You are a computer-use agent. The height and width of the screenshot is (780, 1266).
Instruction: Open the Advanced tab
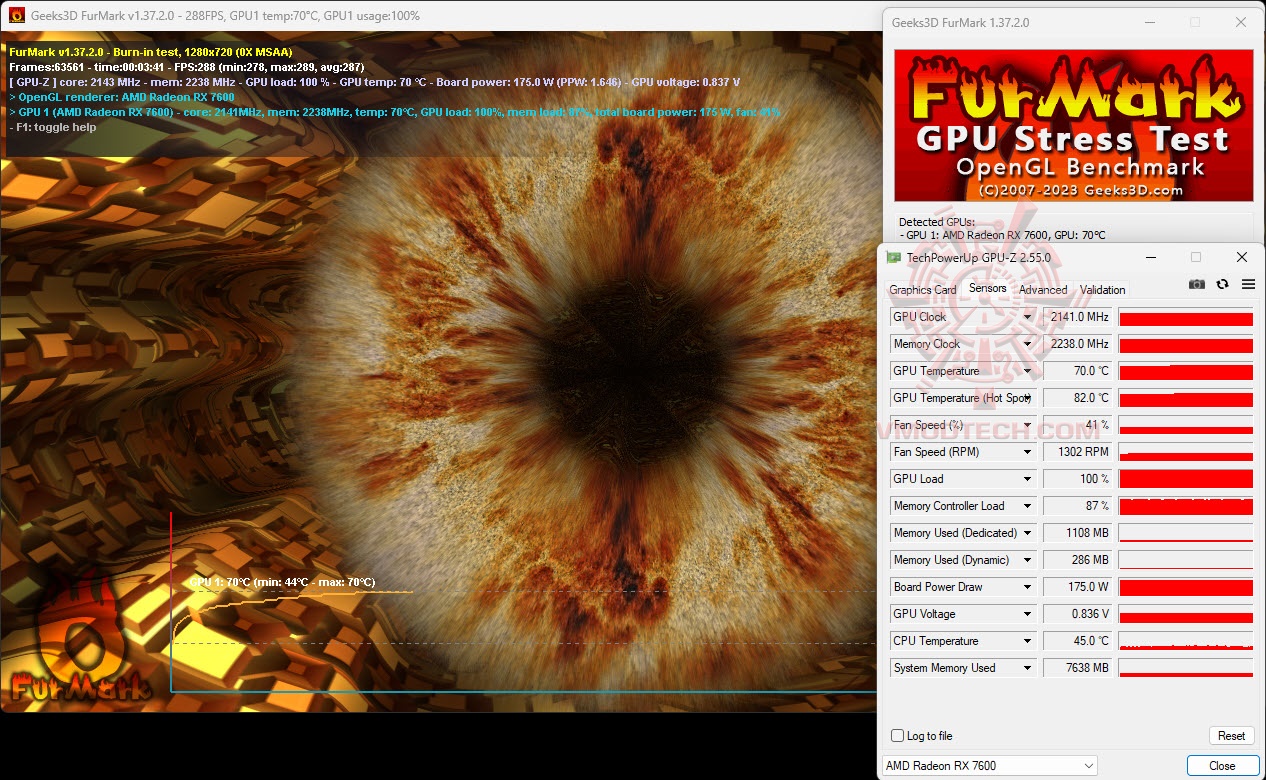[1043, 290]
